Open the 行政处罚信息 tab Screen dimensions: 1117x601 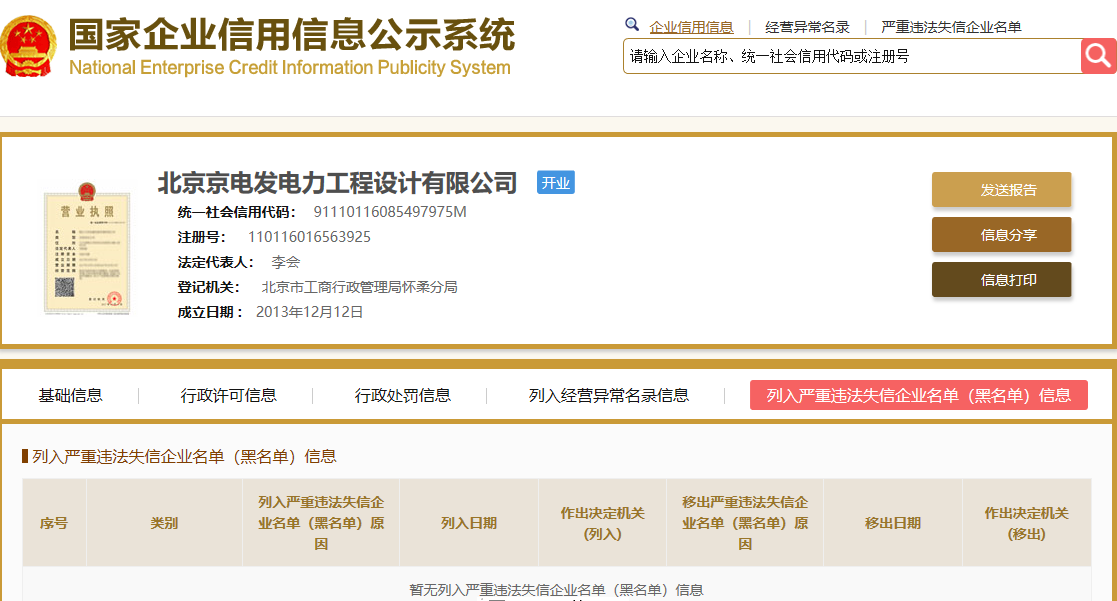[402, 395]
